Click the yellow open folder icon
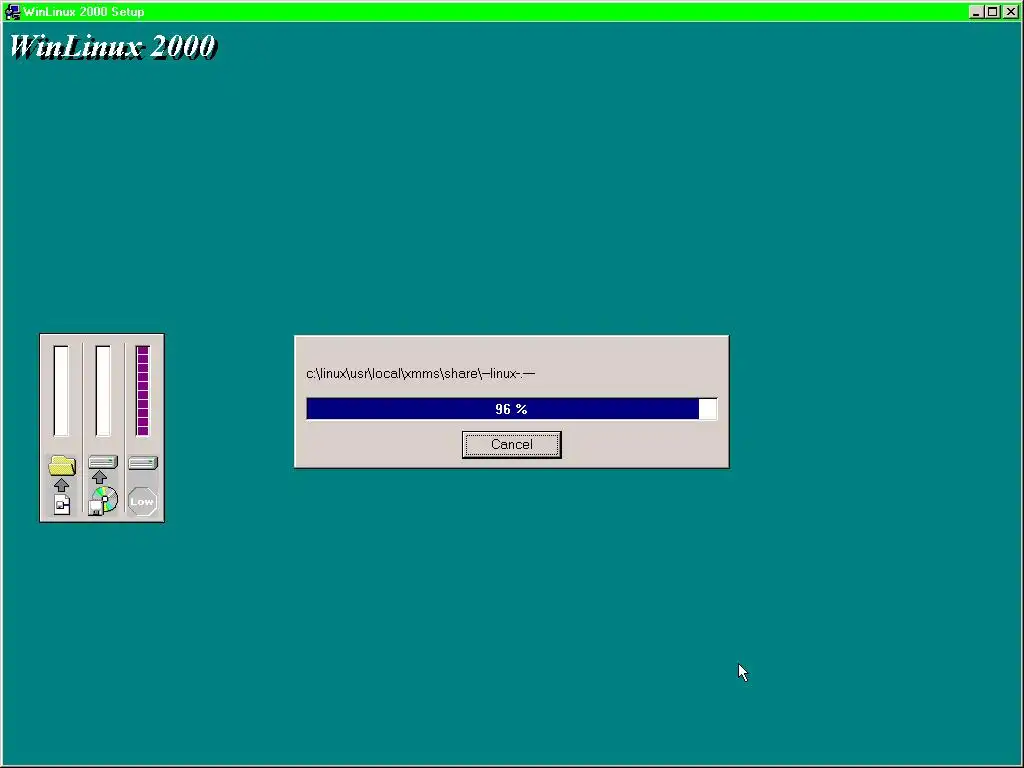This screenshot has width=1024, height=768. coord(62,465)
